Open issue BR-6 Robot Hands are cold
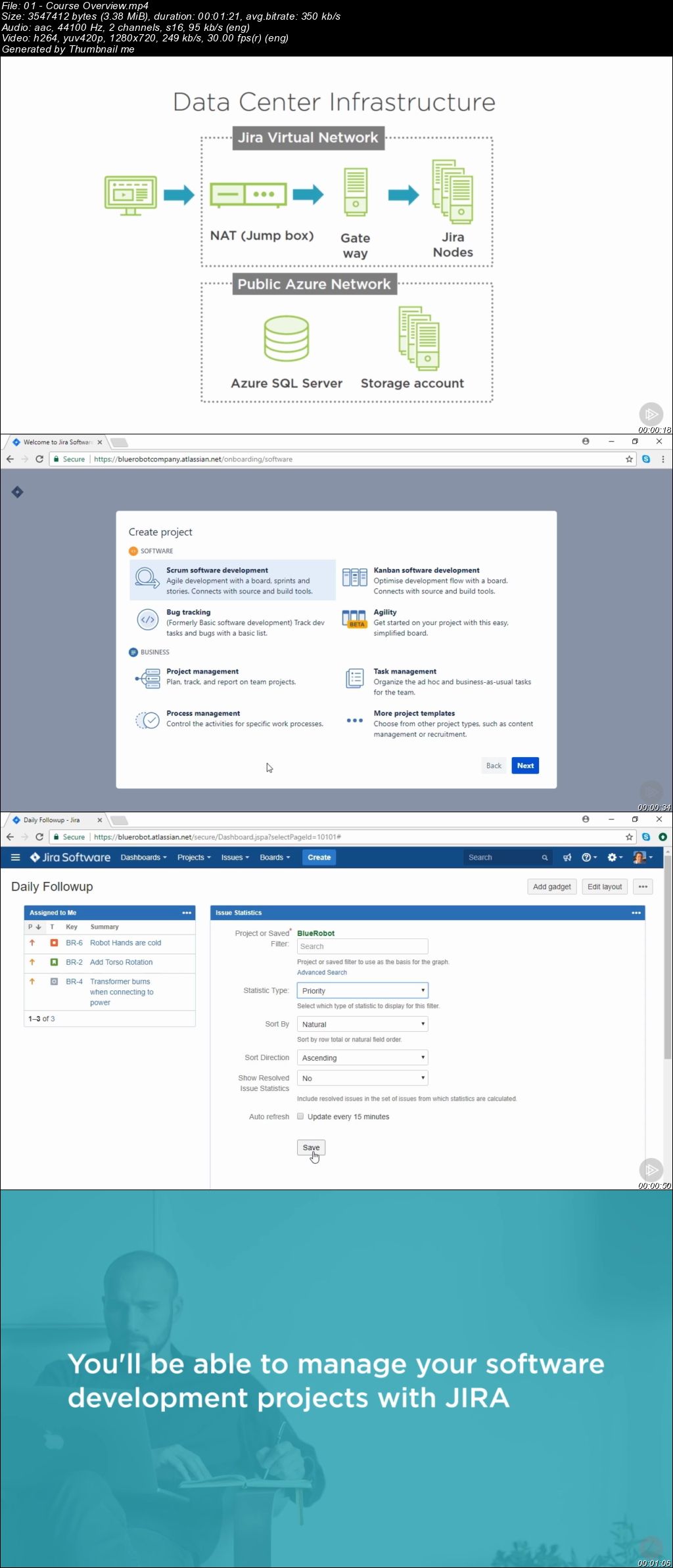The width and height of the screenshot is (673, 1568). [126, 943]
